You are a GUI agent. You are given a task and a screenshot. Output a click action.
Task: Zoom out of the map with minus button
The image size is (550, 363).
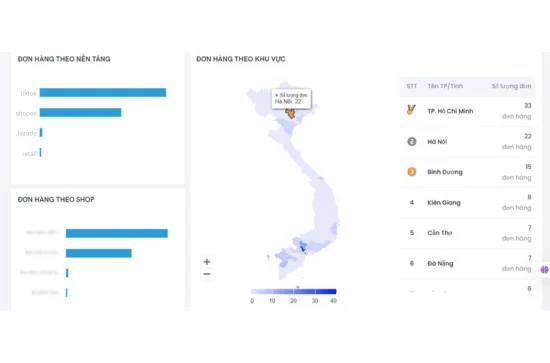tap(207, 274)
